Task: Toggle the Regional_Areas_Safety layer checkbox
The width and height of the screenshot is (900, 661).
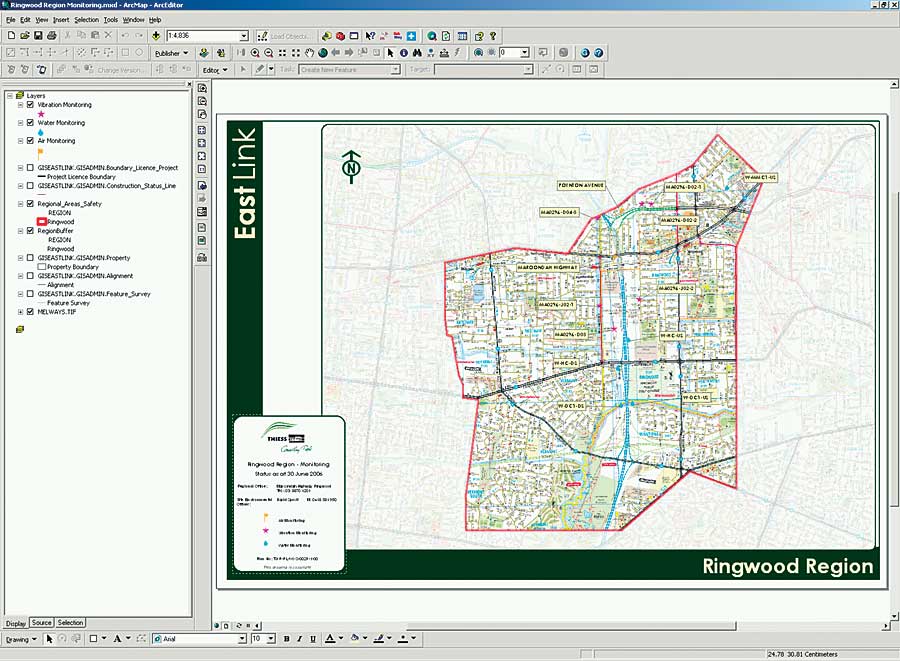Action: pyautogui.click(x=31, y=204)
